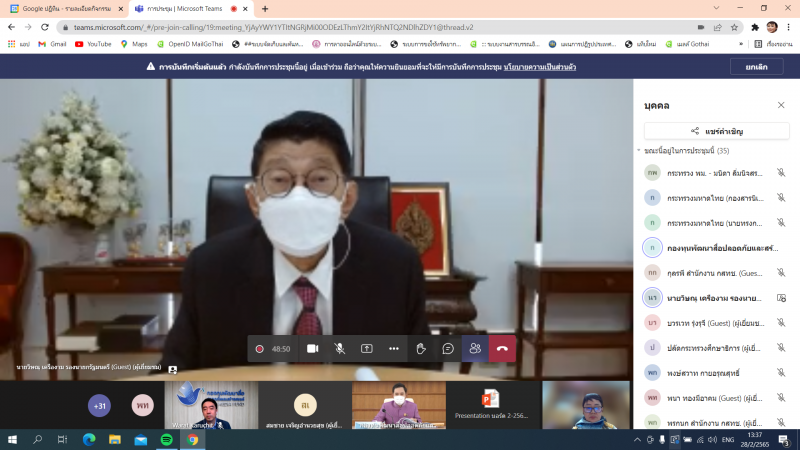Select participant กระทรวง พม. in list

(x=715, y=173)
